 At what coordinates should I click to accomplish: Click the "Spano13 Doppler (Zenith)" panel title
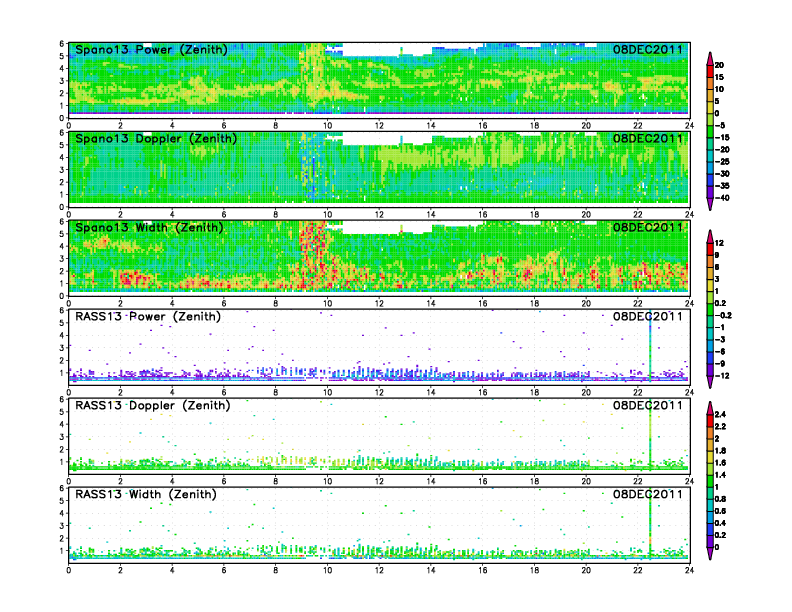pos(156,139)
